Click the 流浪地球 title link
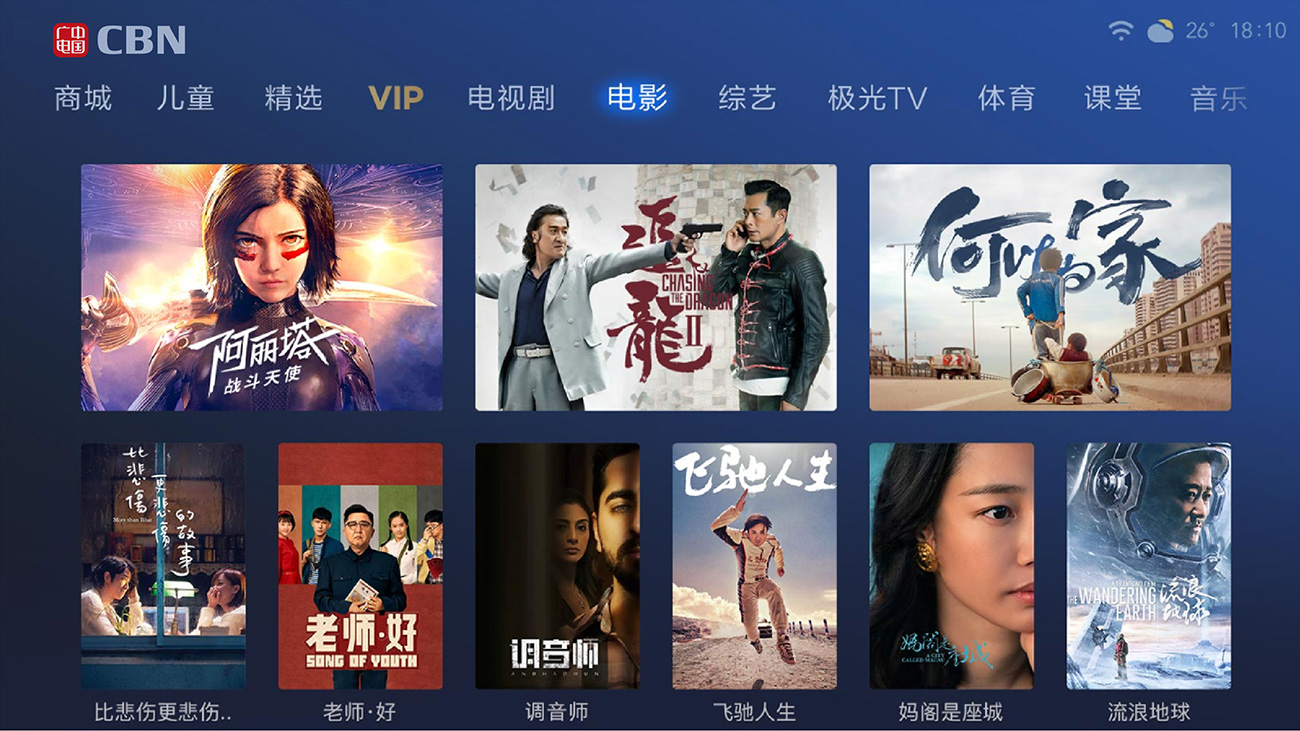 tap(1149, 712)
